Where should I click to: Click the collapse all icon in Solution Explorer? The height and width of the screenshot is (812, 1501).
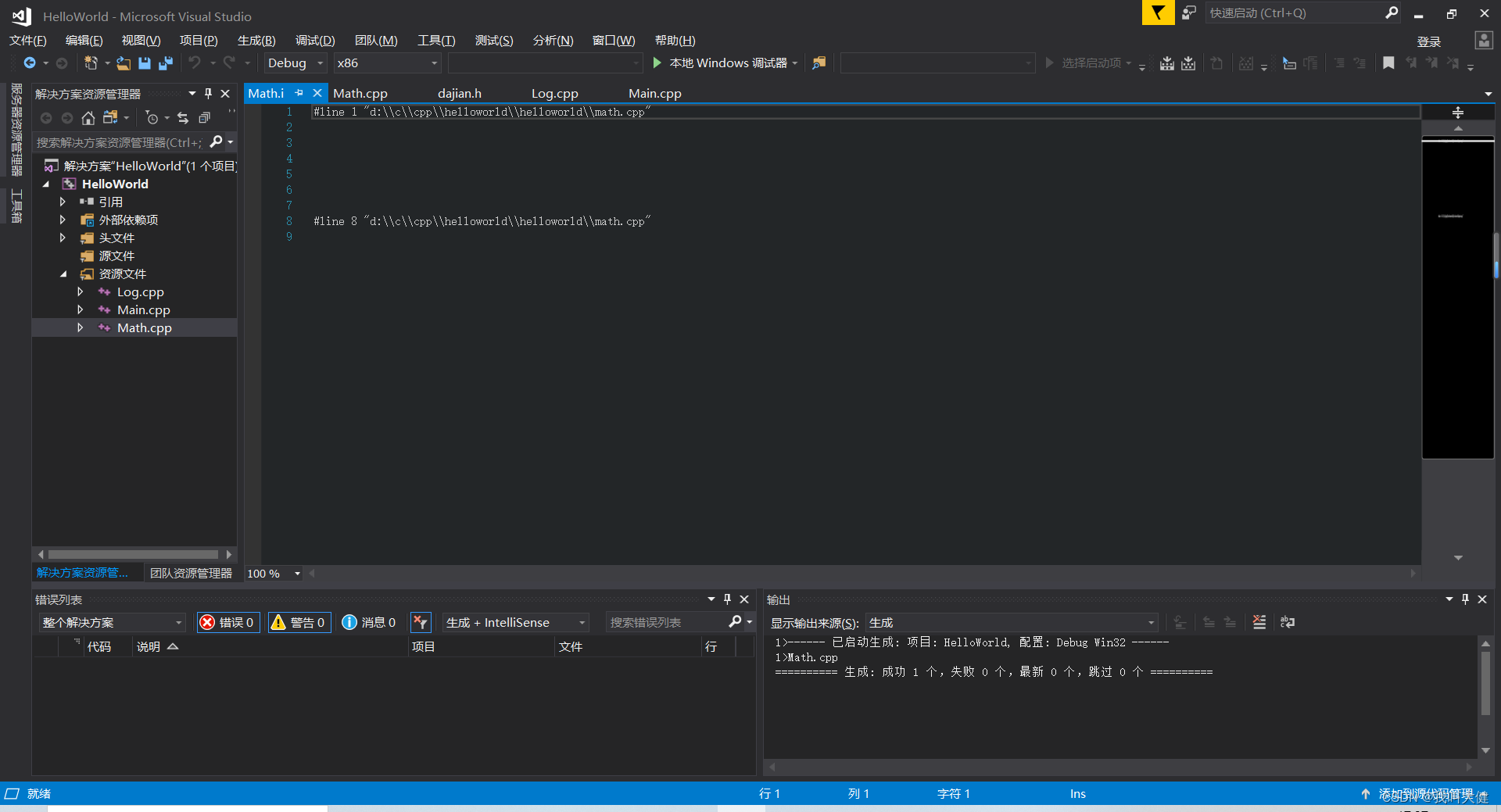(204, 117)
